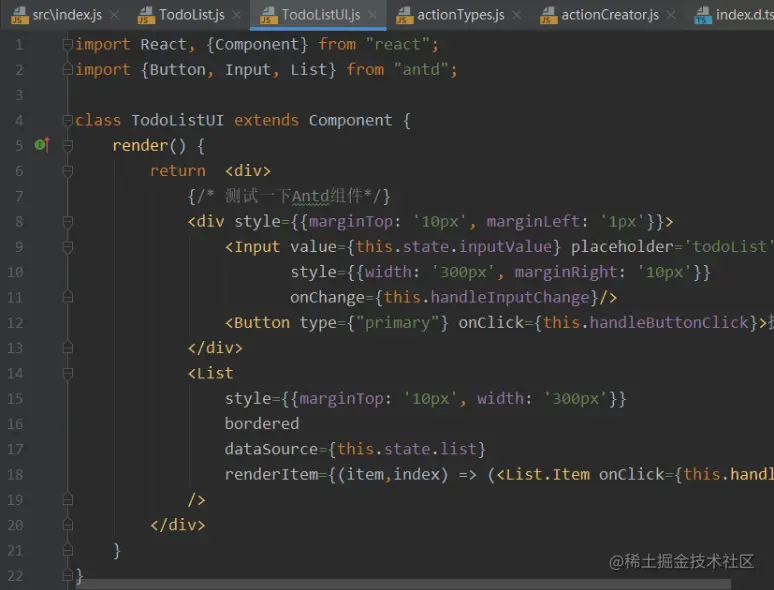Viewport: 774px width, 590px height.
Task: Click the "react" string in the first import
Action: [x=397, y=44]
